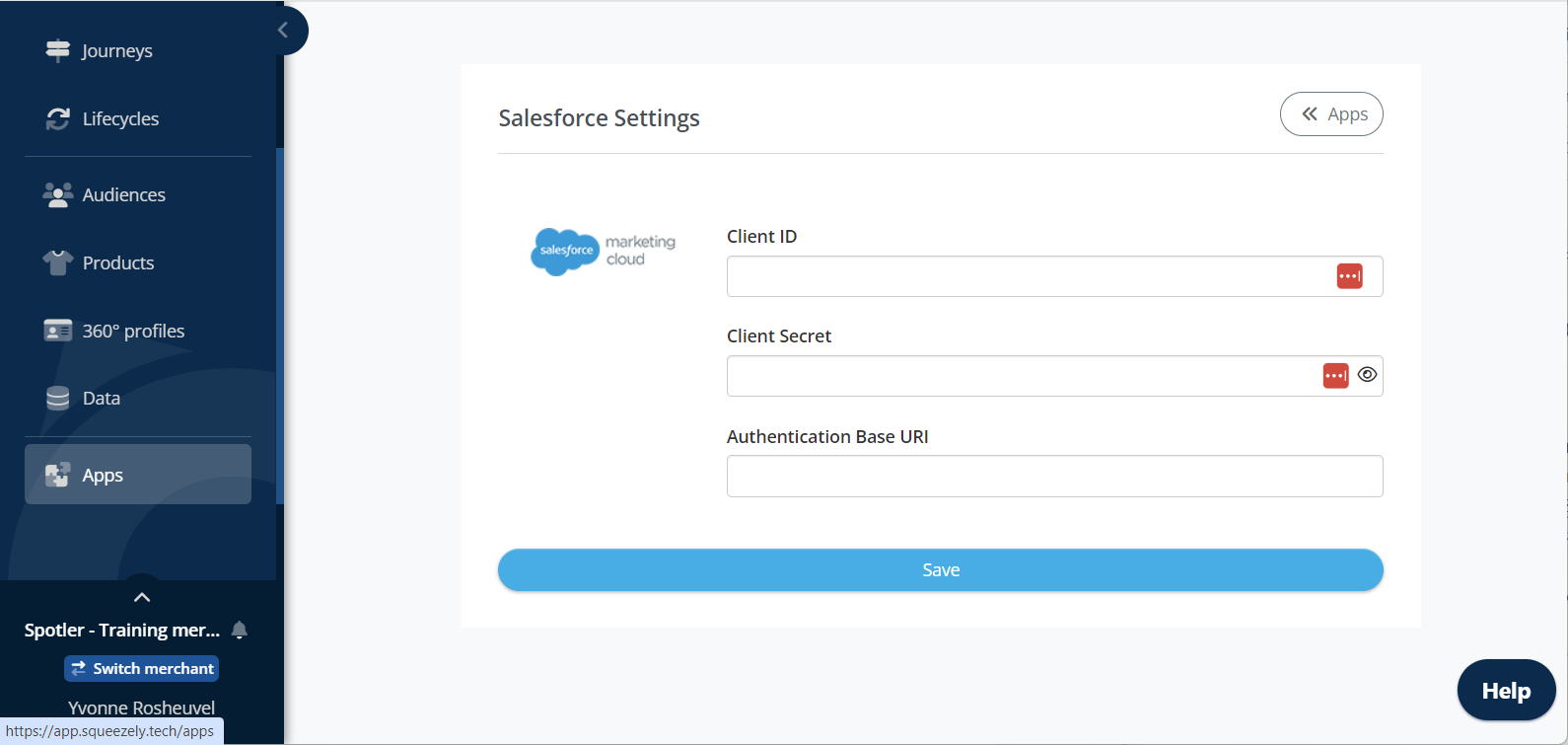Collapse the sidebar with the chevron
Image resolution: width=1568 pixels, height=745 pixels.
point(283,30)
